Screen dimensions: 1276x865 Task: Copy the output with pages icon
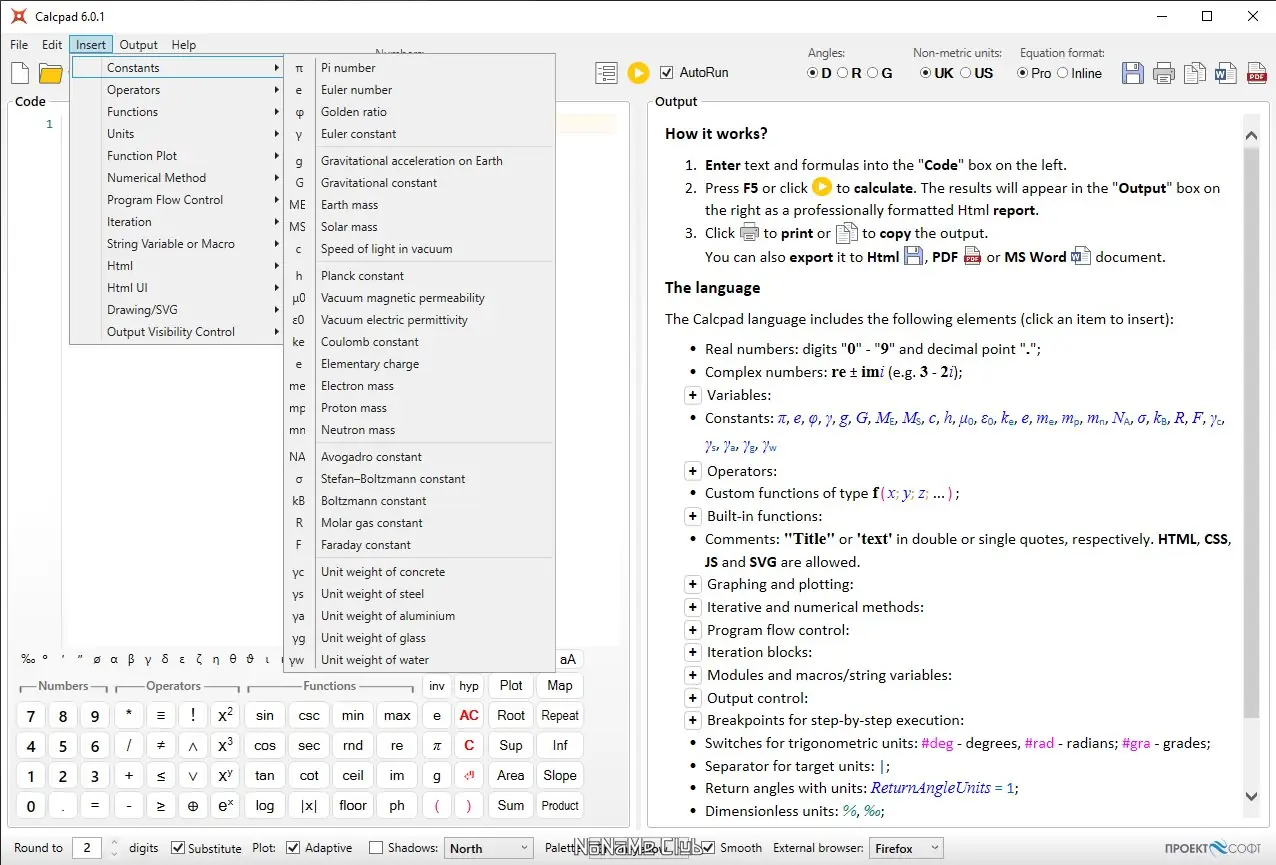click(x=1195, y=73)
